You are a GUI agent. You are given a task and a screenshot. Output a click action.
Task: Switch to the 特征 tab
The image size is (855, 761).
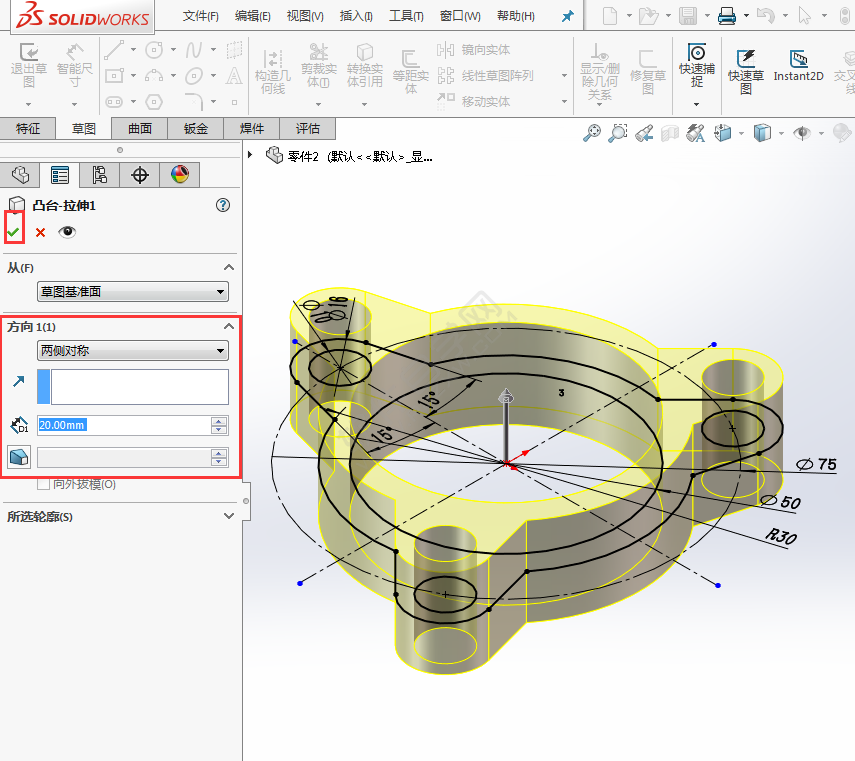click(x=28, y=129)
